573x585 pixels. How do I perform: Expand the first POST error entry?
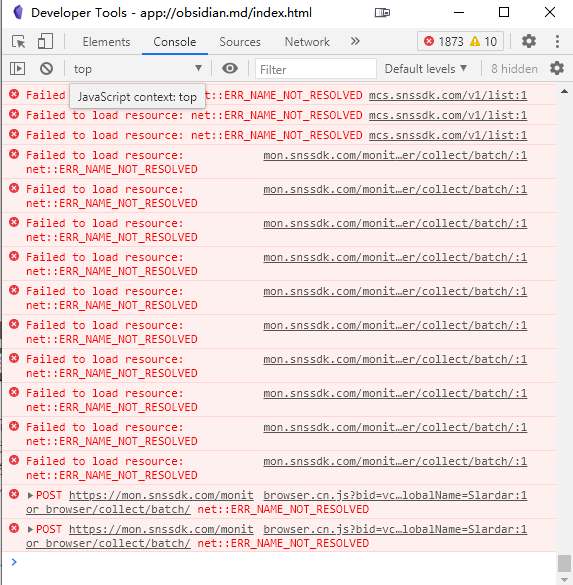point(30,495)
